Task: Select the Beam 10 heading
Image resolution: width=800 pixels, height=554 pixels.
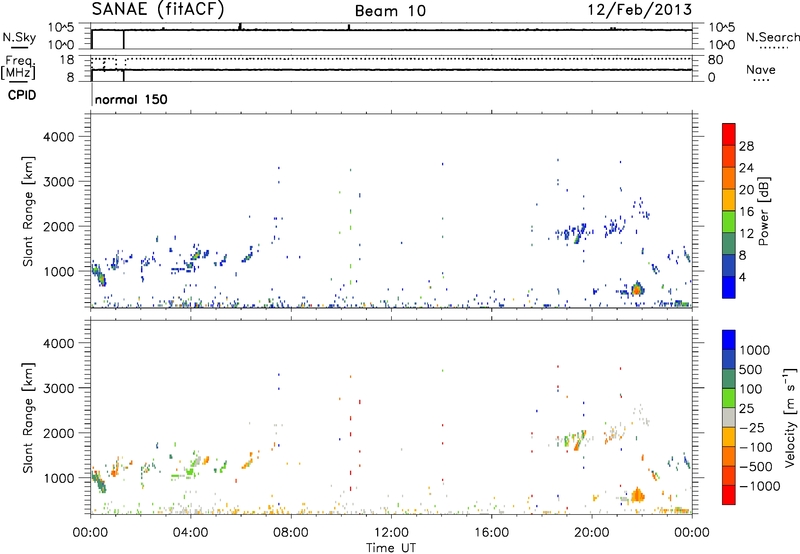Action: 390,11
